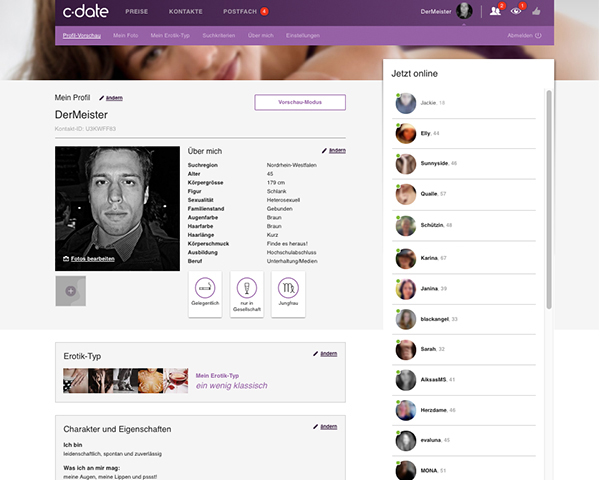
Task: Click the Erotik-Typ image strip
Action: (x=126, y=381)
